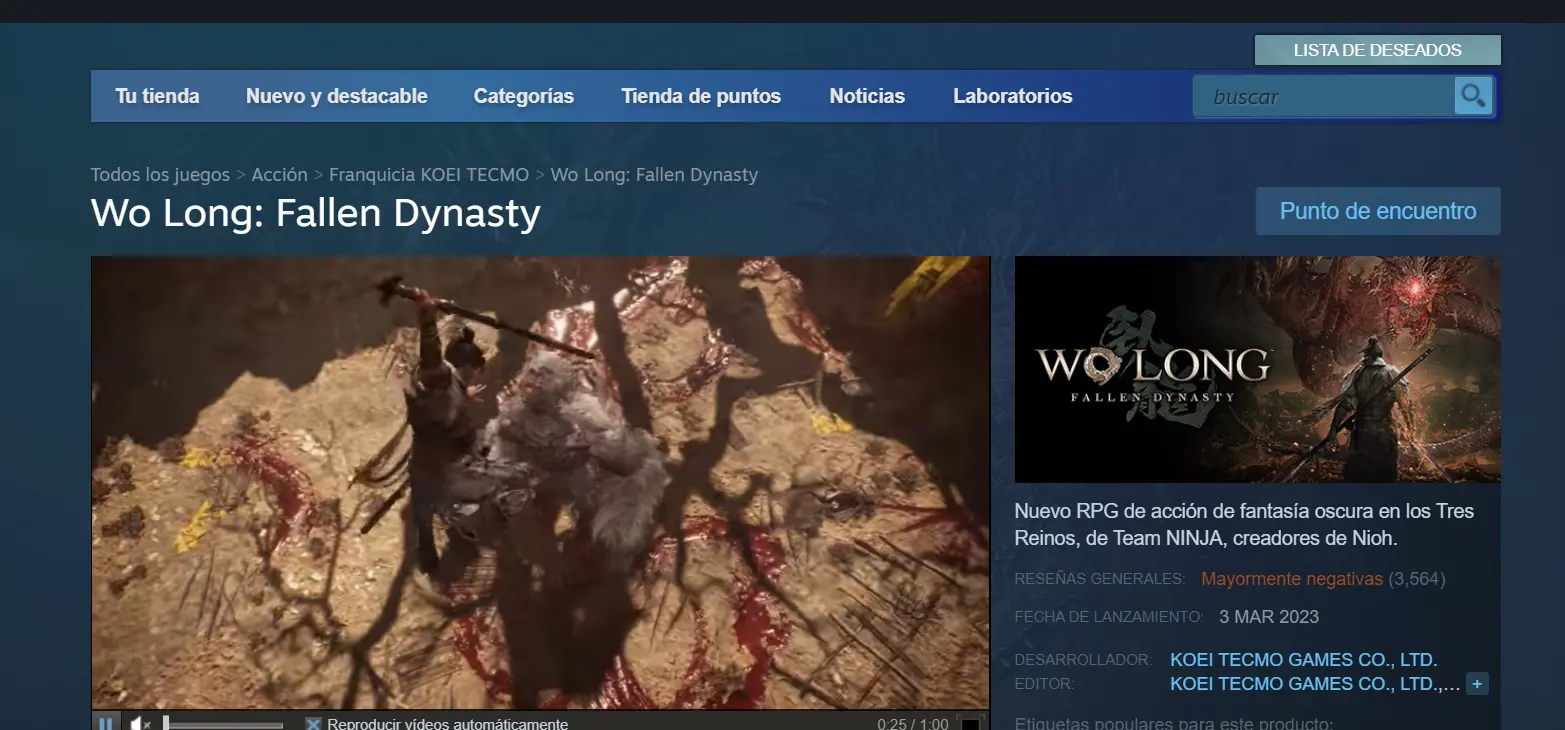This screenshot has width=1565, height=730.
Task: Open the Nuevo y destacable menu
Action: point(337,96)
